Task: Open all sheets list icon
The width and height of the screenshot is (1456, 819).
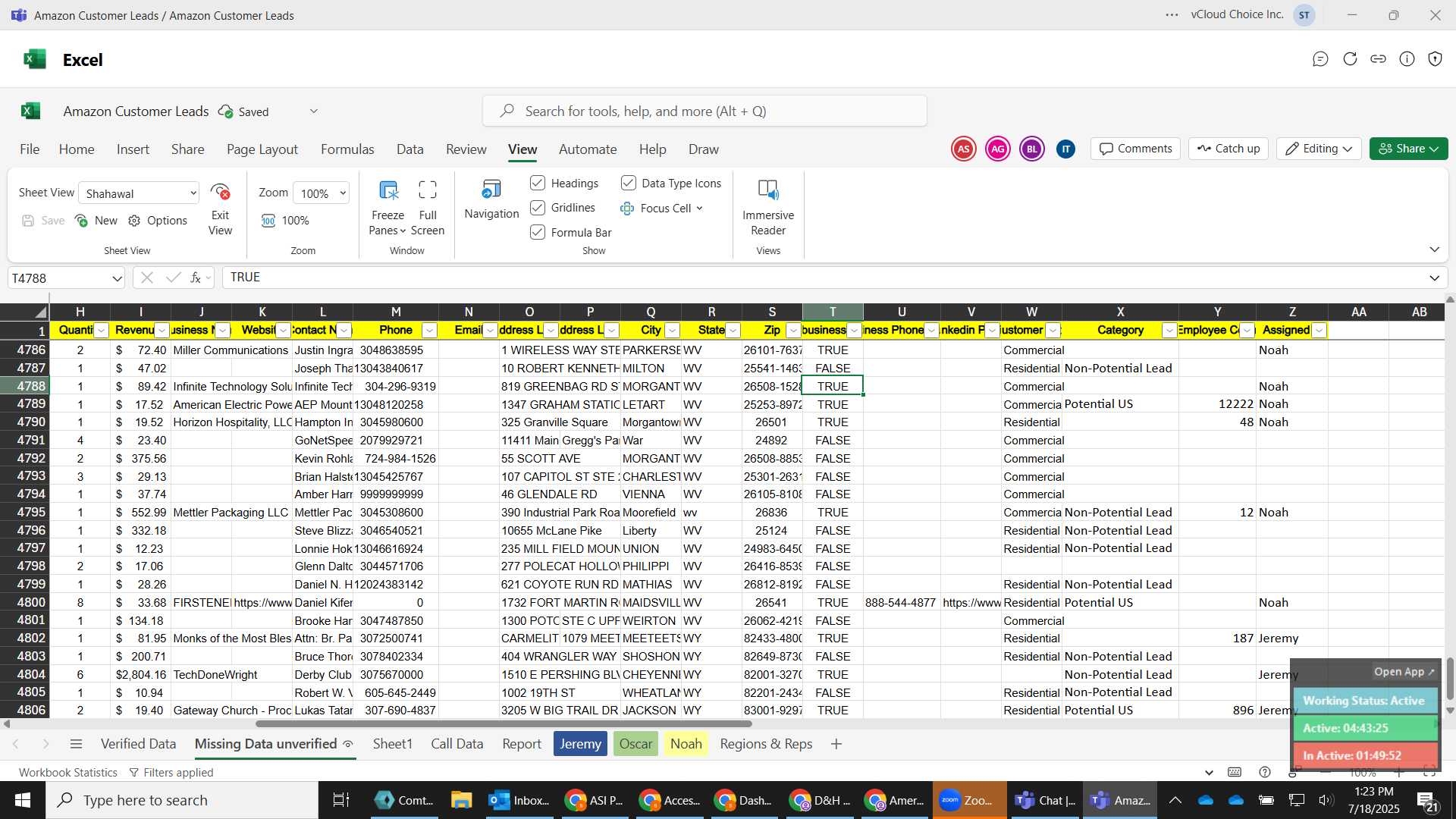Action: pos(76,744)
